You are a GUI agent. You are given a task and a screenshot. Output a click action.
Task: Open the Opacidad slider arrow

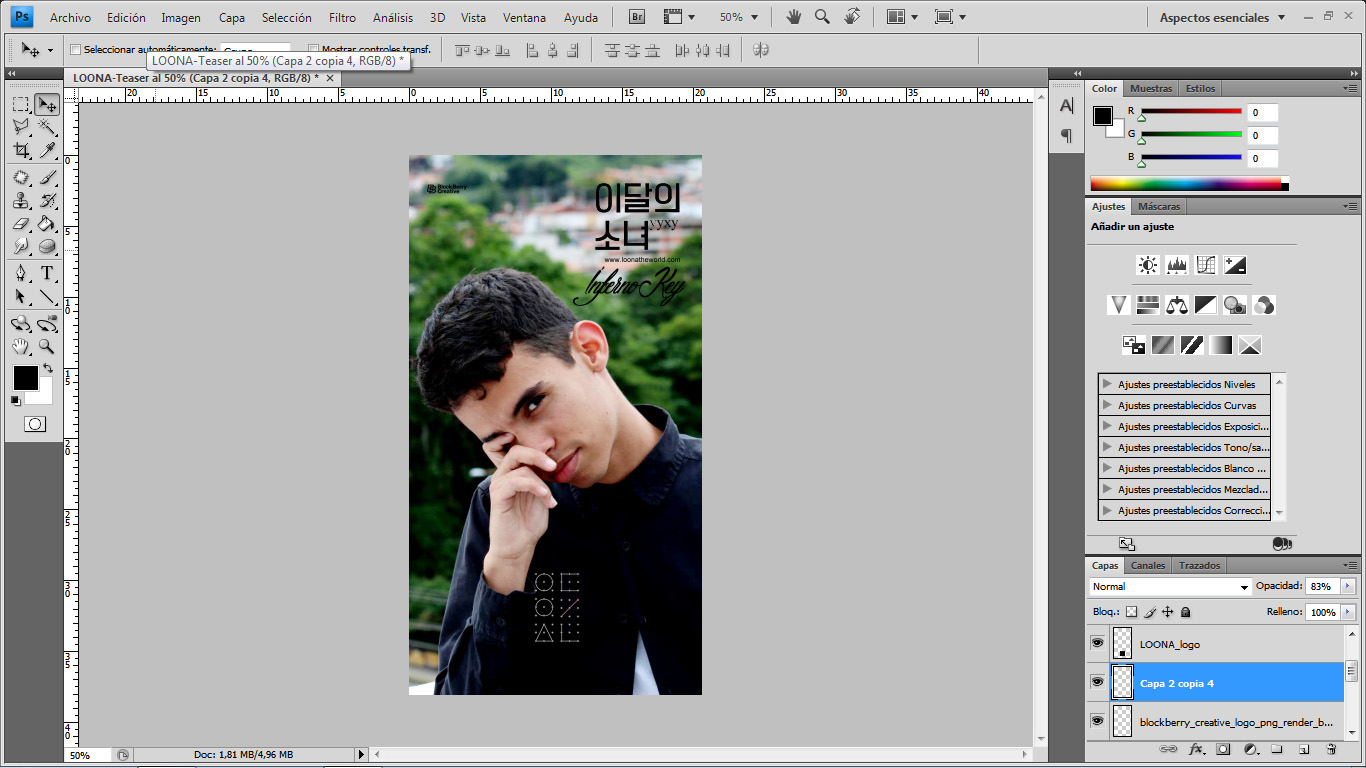pyautogui.click(x=1349, y=586)
